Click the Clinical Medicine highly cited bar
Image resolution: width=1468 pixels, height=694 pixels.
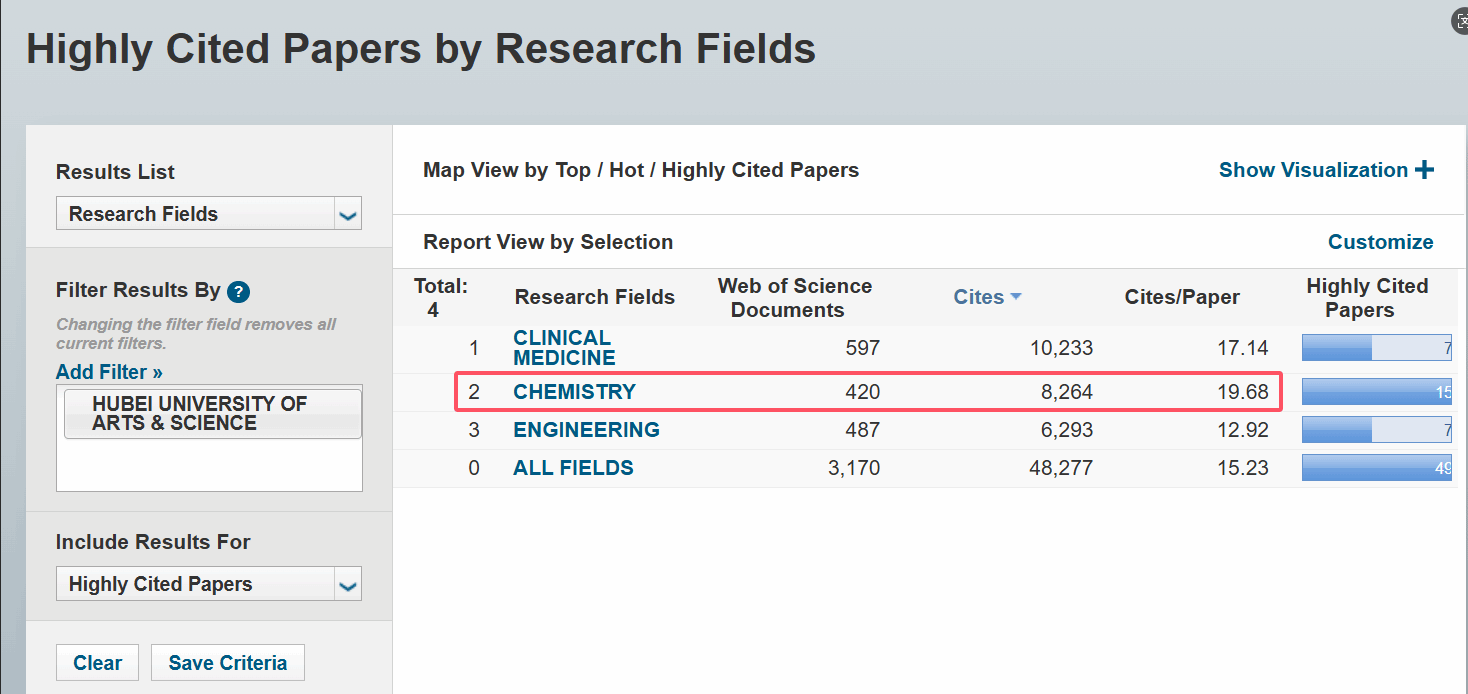(1376, 348)
